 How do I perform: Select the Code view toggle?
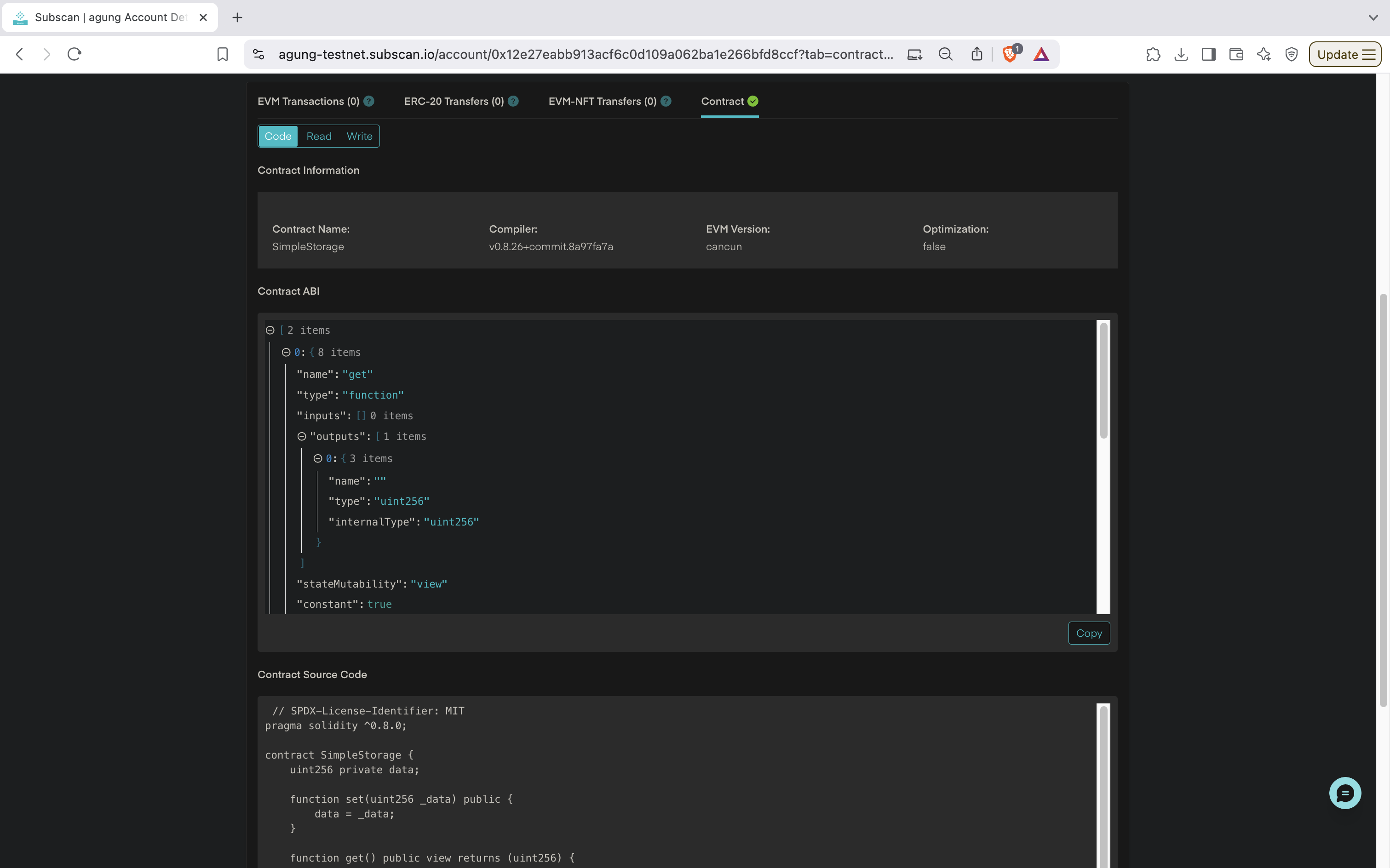(x=278, y=136)
